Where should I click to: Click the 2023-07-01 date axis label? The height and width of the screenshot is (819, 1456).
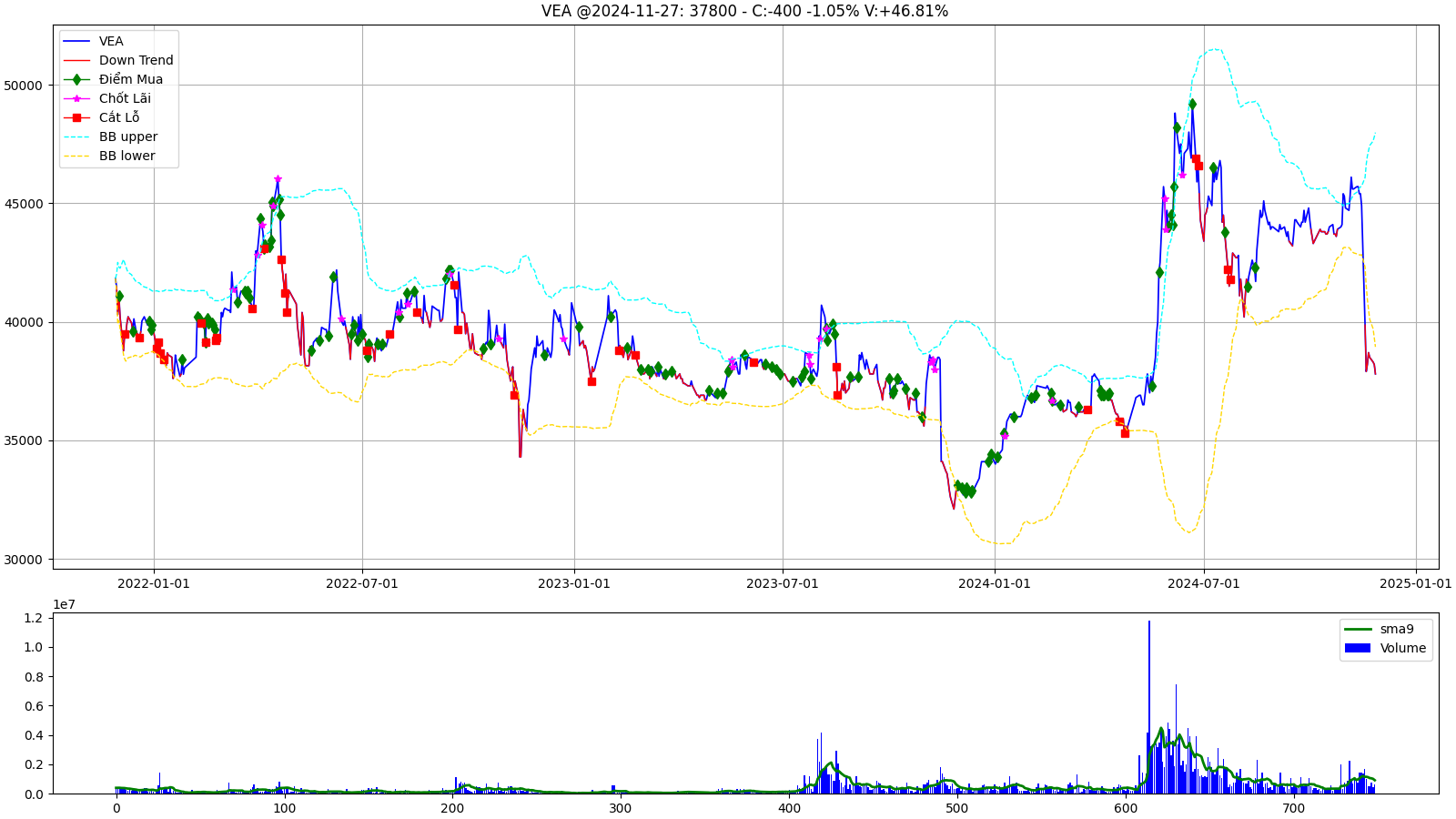(x=783, y=583)
